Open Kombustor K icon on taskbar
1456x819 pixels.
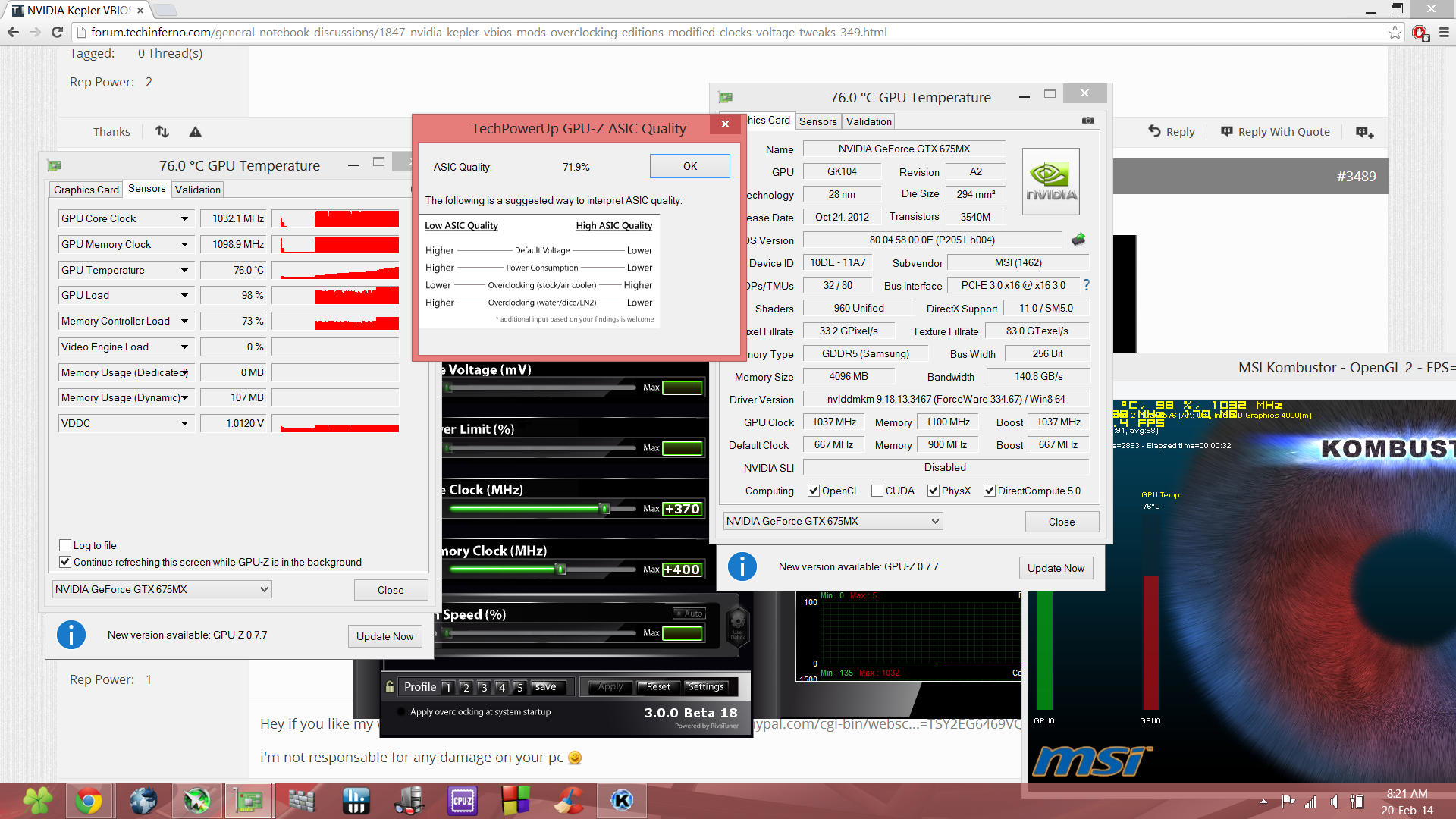pos(622,801)
